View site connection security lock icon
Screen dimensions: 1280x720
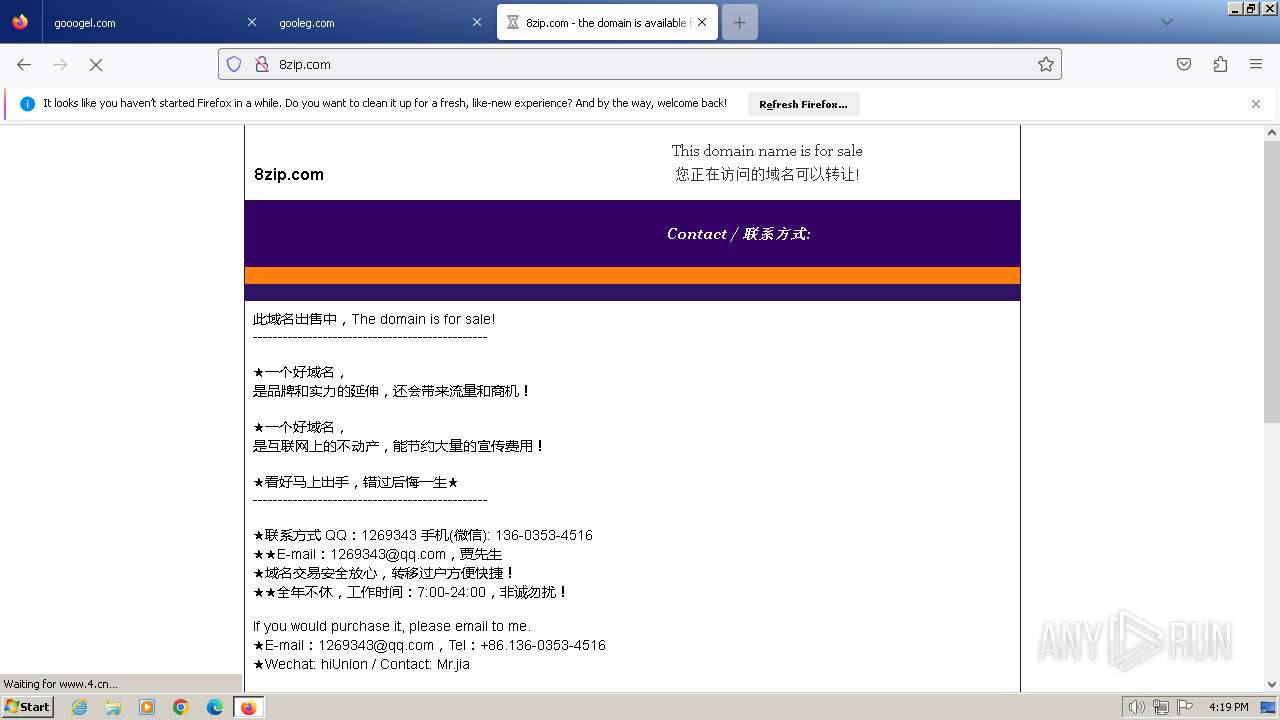tap(261, 64)
